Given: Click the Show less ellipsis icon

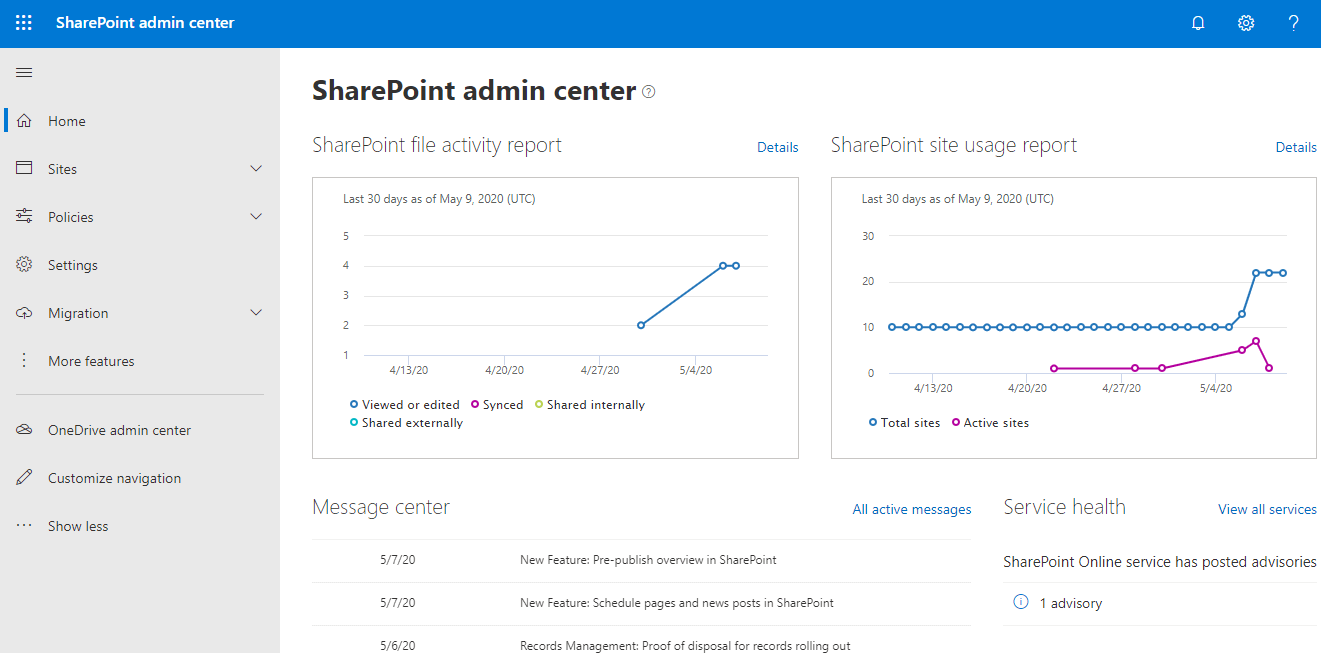Looking at the screenshot, I should 25,526.
